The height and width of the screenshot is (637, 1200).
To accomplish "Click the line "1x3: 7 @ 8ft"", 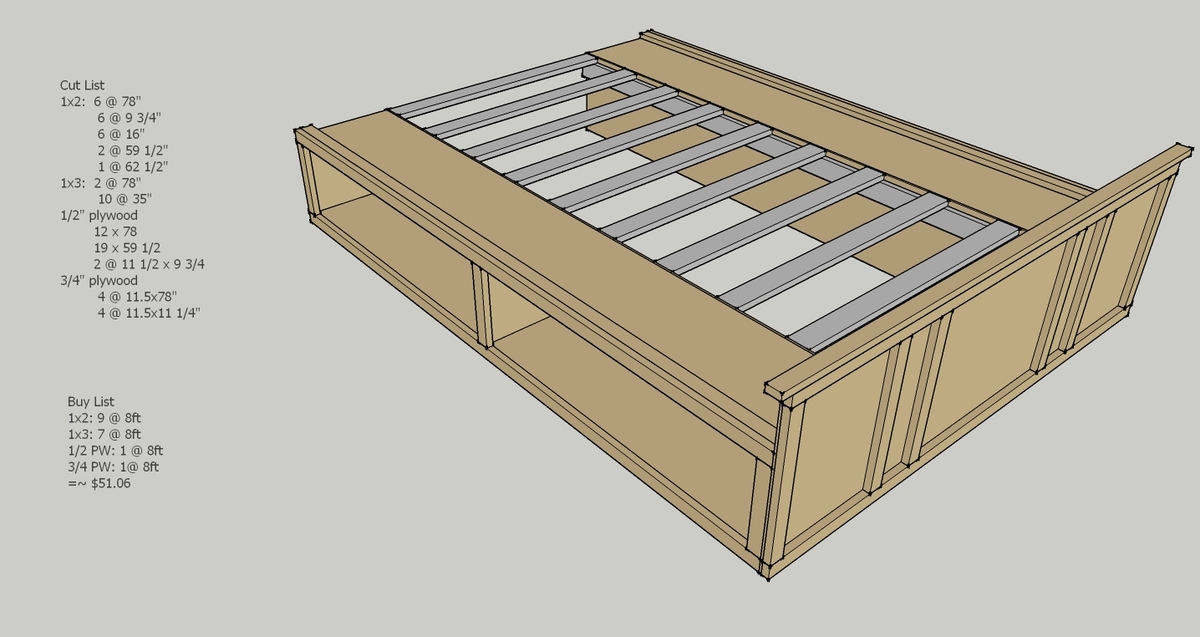I will click(x=105, y=434).
